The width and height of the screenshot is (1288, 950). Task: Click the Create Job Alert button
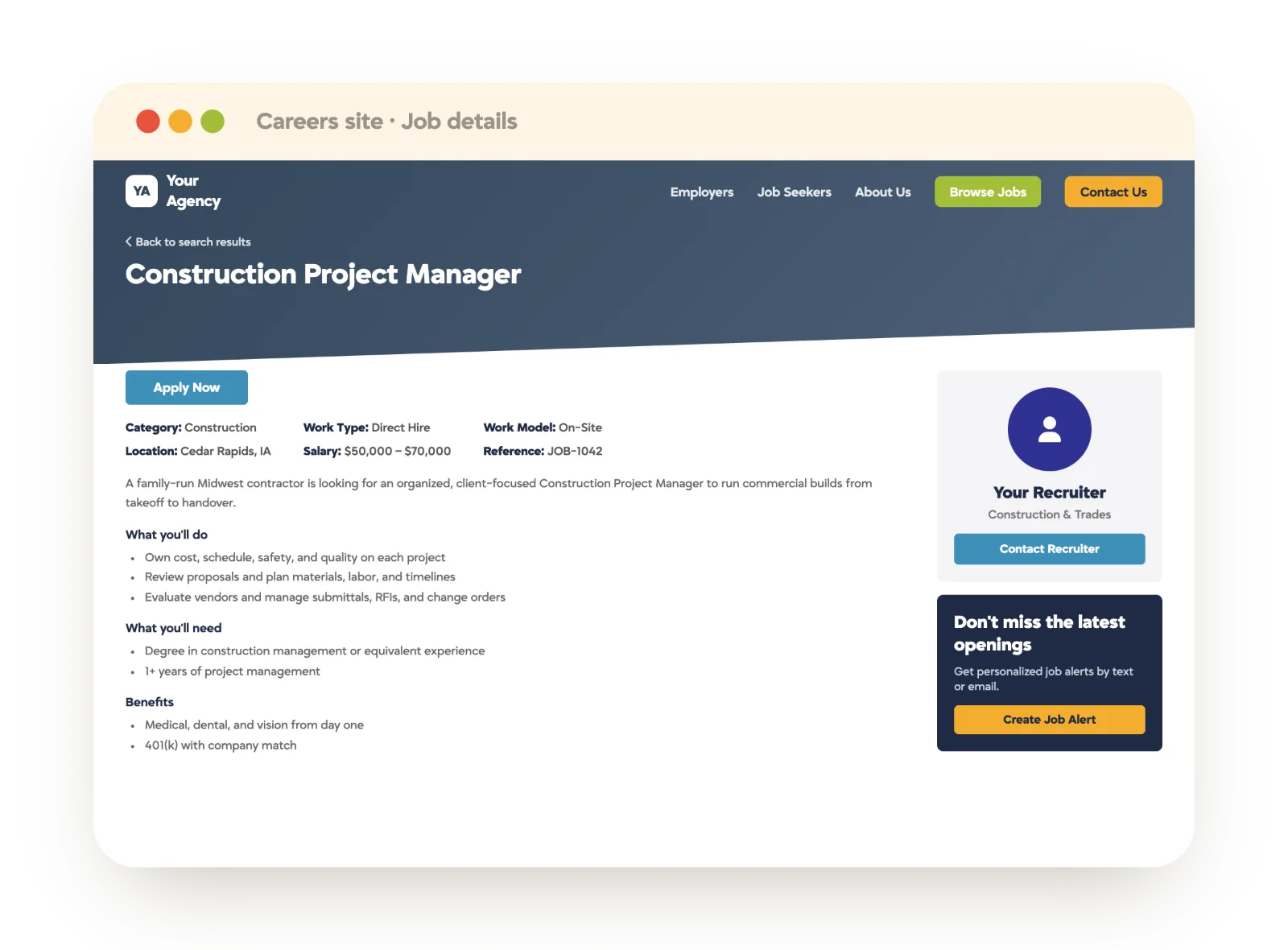pos(1049,720)
